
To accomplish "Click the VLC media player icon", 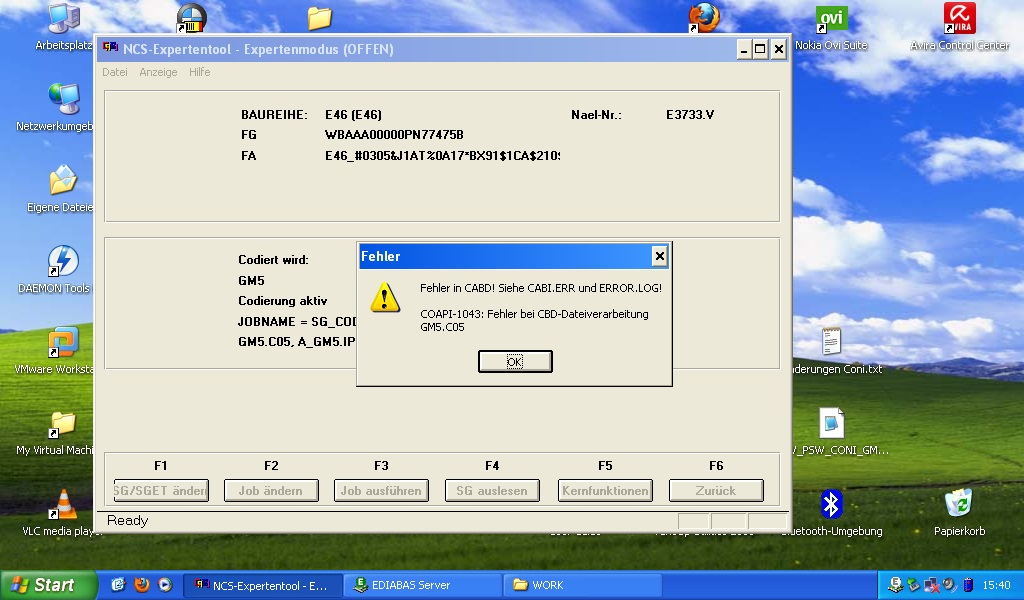I will click(x=62, y=505).
